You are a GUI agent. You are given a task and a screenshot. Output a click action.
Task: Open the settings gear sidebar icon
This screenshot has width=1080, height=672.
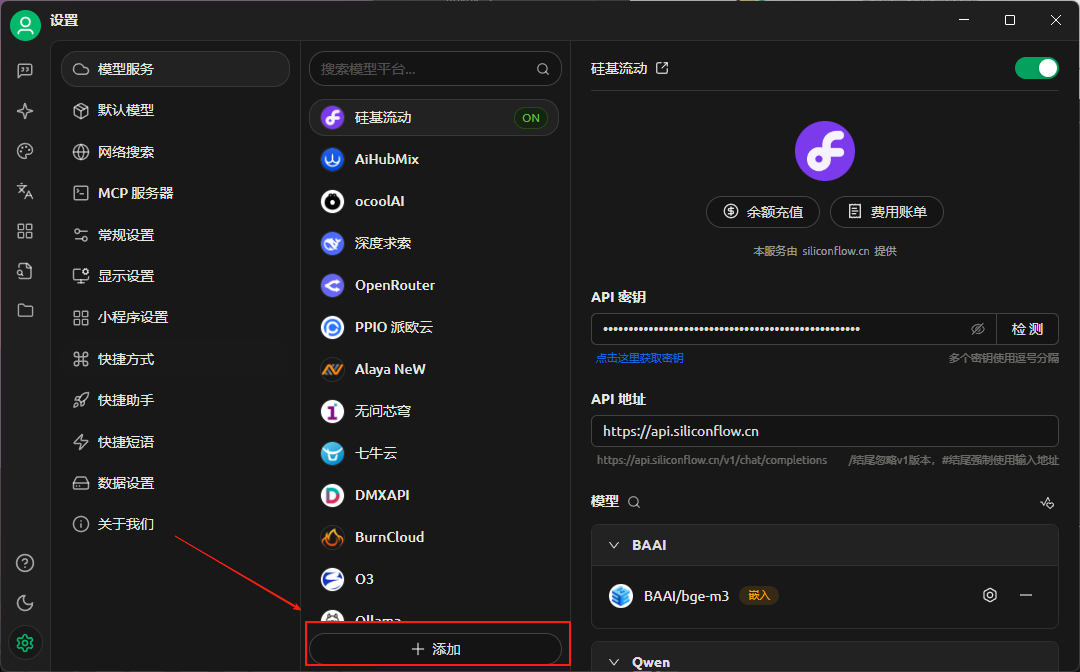pyautogui.click(x=25, y=643)
